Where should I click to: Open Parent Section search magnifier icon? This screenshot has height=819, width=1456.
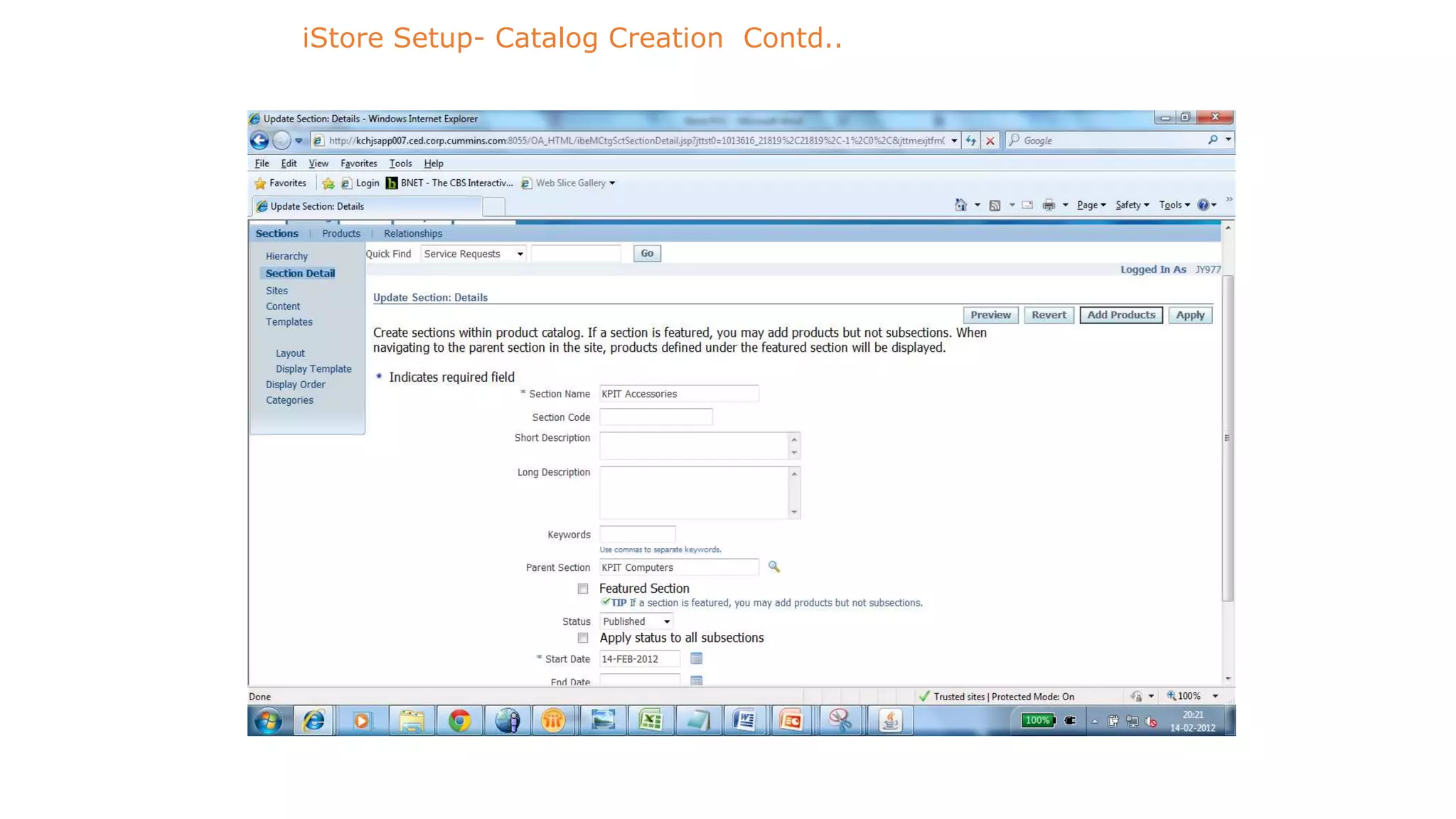coord(773,567)
